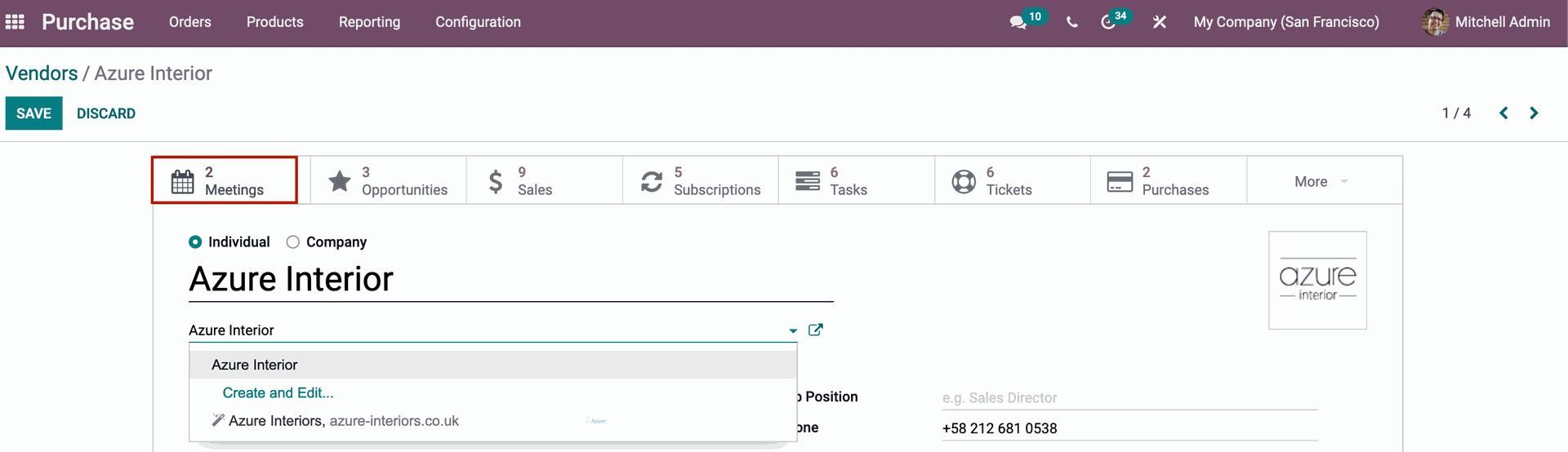Click the phone number +58 212 681 0538
The height and width of the screenshot is (452, 1568).
pos(1000,428)
